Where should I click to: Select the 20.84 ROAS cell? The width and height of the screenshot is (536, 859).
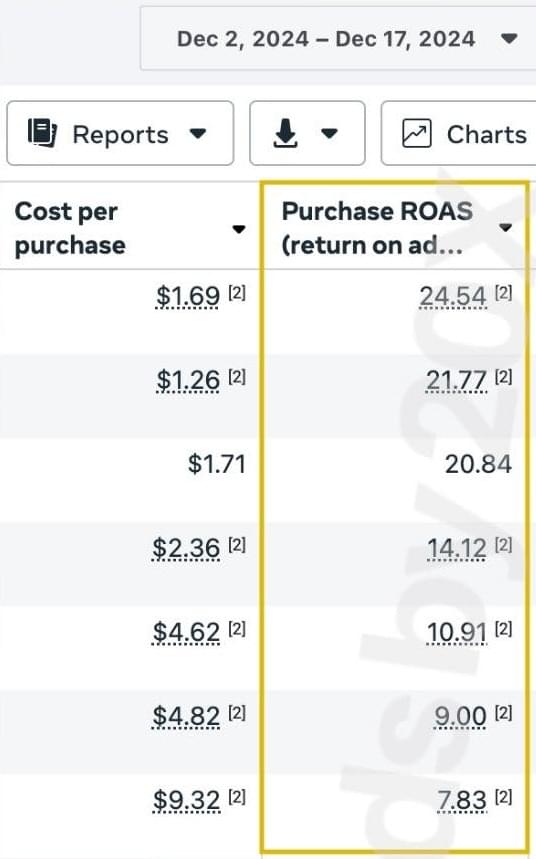(x=478, y=464)
